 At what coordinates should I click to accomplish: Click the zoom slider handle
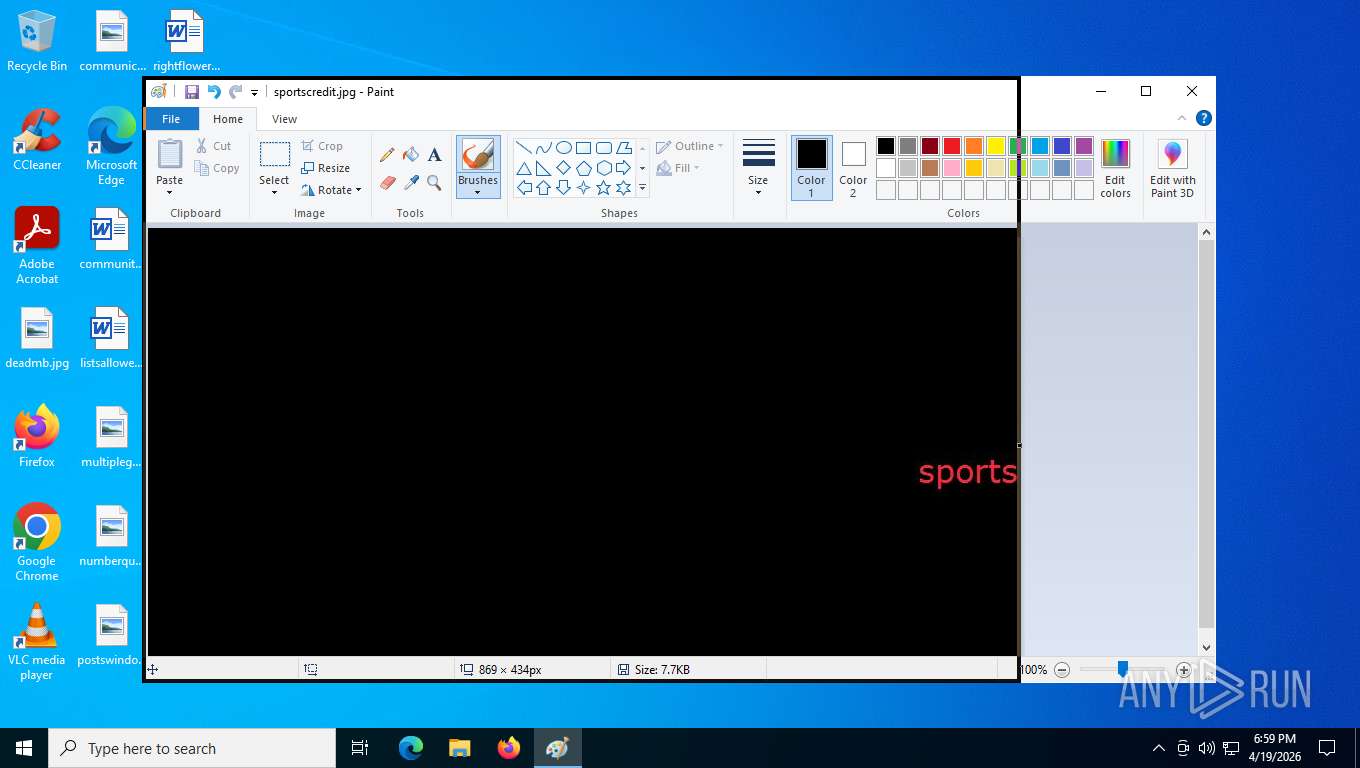[1123, 669]
